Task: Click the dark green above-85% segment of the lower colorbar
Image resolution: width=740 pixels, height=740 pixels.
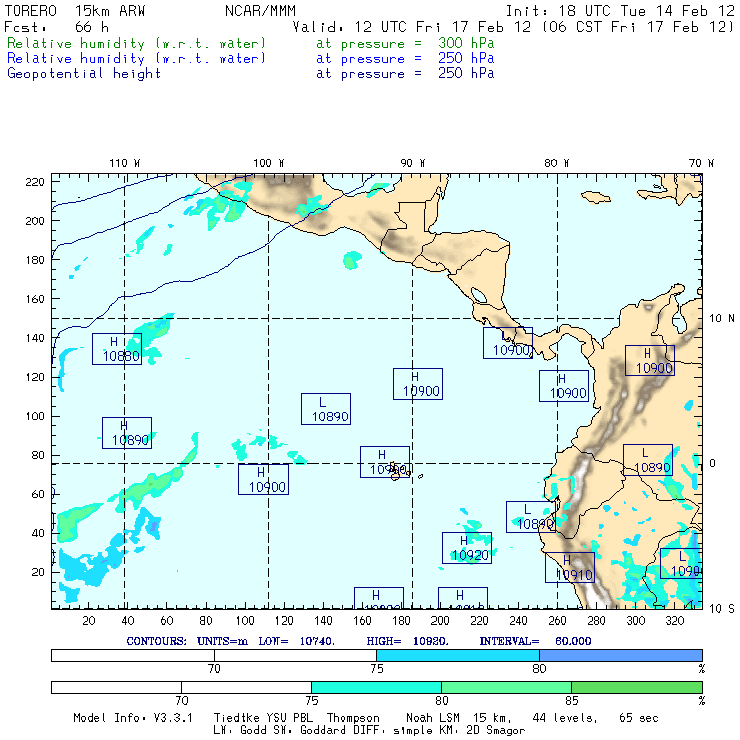Action: click(637, 687)
